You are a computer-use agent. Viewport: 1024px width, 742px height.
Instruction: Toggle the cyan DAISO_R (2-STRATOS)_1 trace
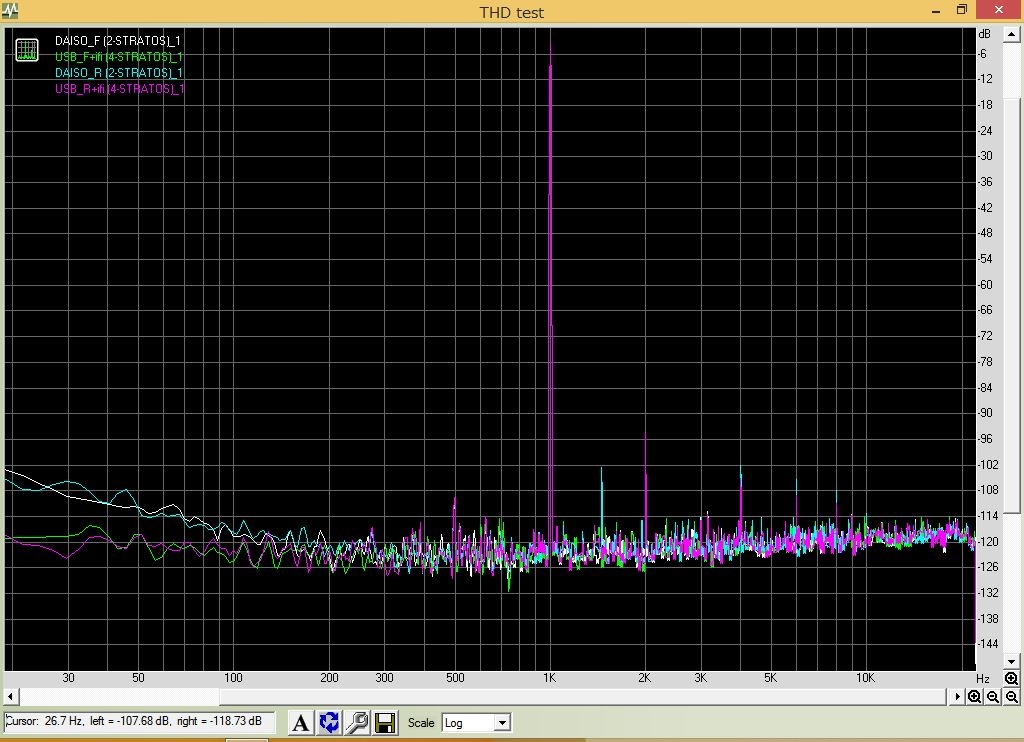pos(118,73)
